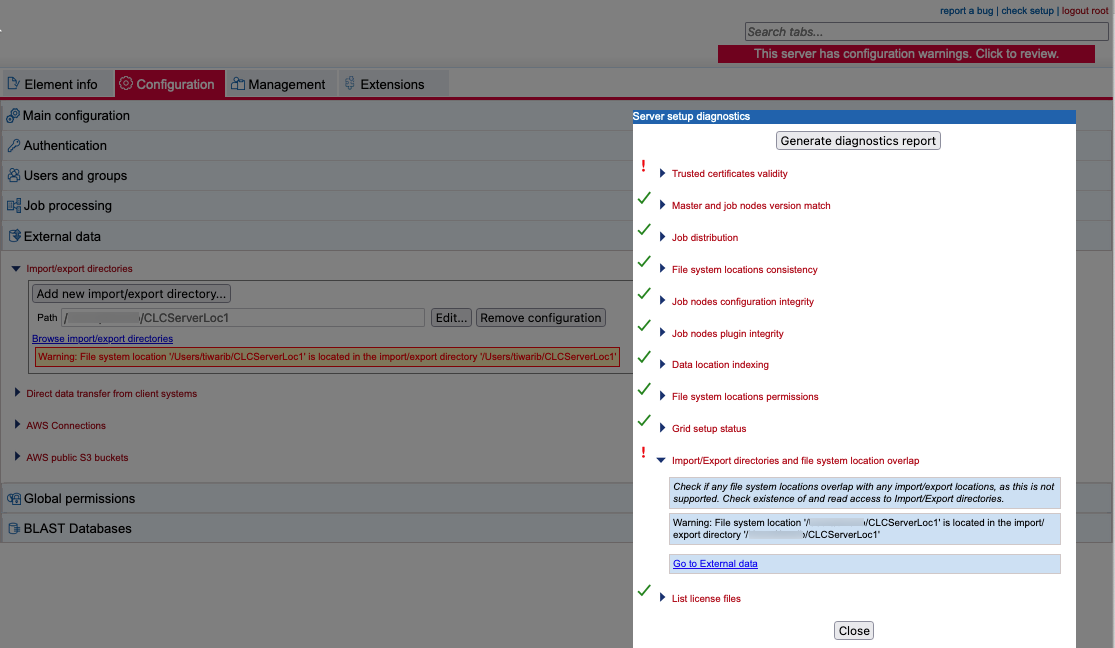Follow the Go to External data link
1115x648 pixels.
click(714, 563)
